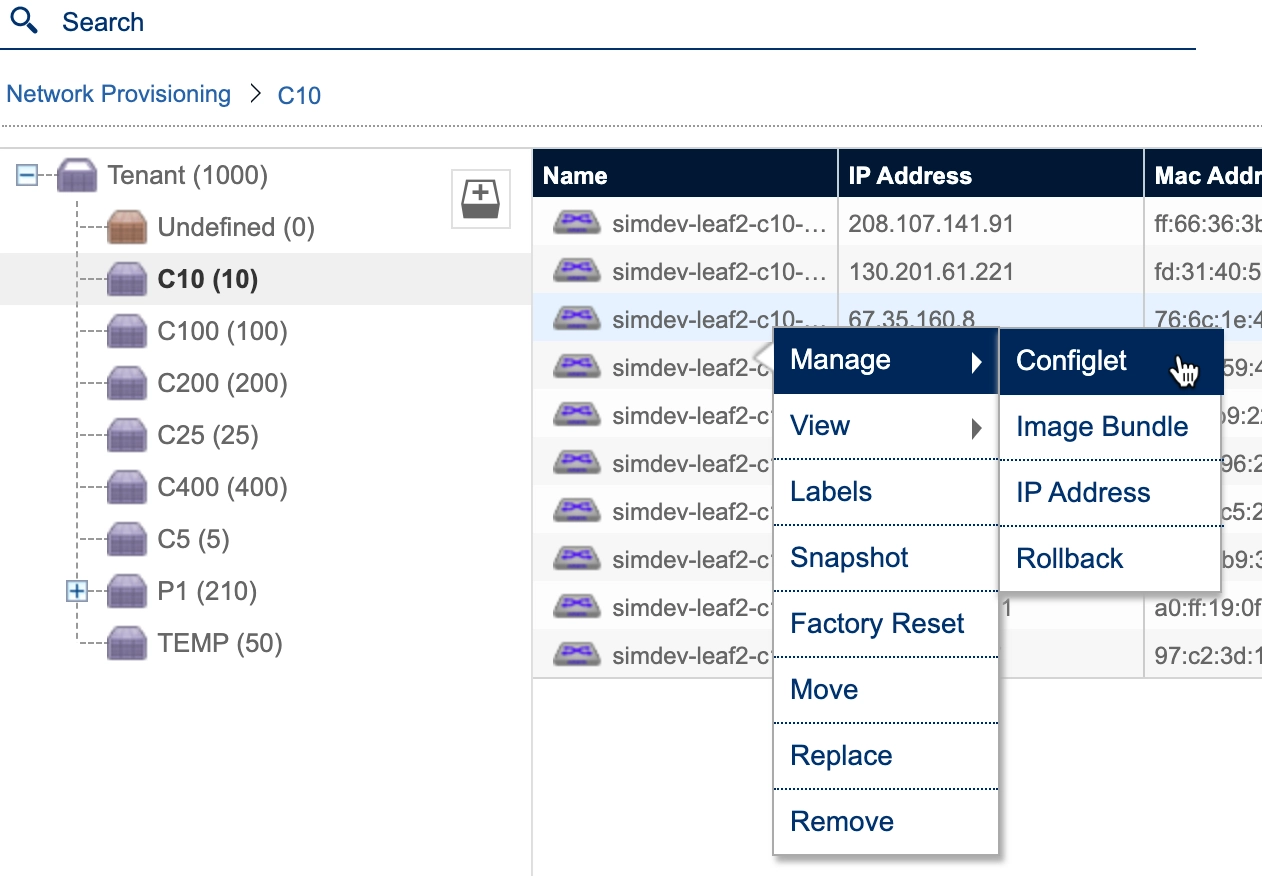Select C400 (400) container in tree
Image resolution: width=1262 pixels, height=876 pixels.
coord(222,487)
